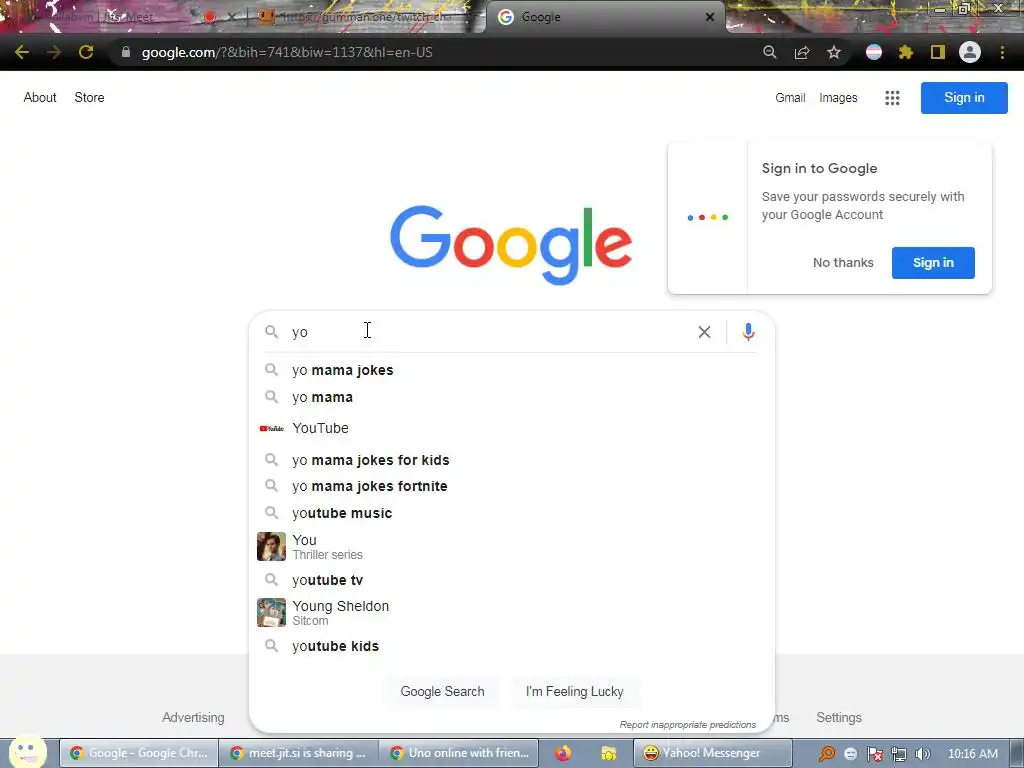
Task: Start voice search with the microphone
Action: pyautogui.click(x=748, y=332)
